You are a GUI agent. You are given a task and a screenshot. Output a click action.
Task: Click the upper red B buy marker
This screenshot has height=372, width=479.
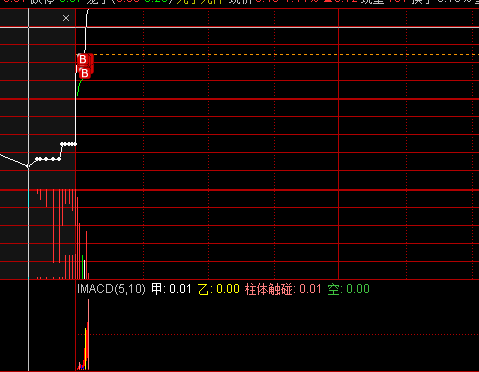pos(83,60)
